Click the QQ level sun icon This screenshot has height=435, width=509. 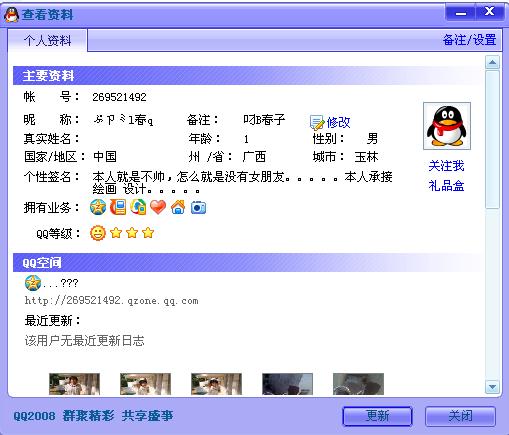coord(98,233)
